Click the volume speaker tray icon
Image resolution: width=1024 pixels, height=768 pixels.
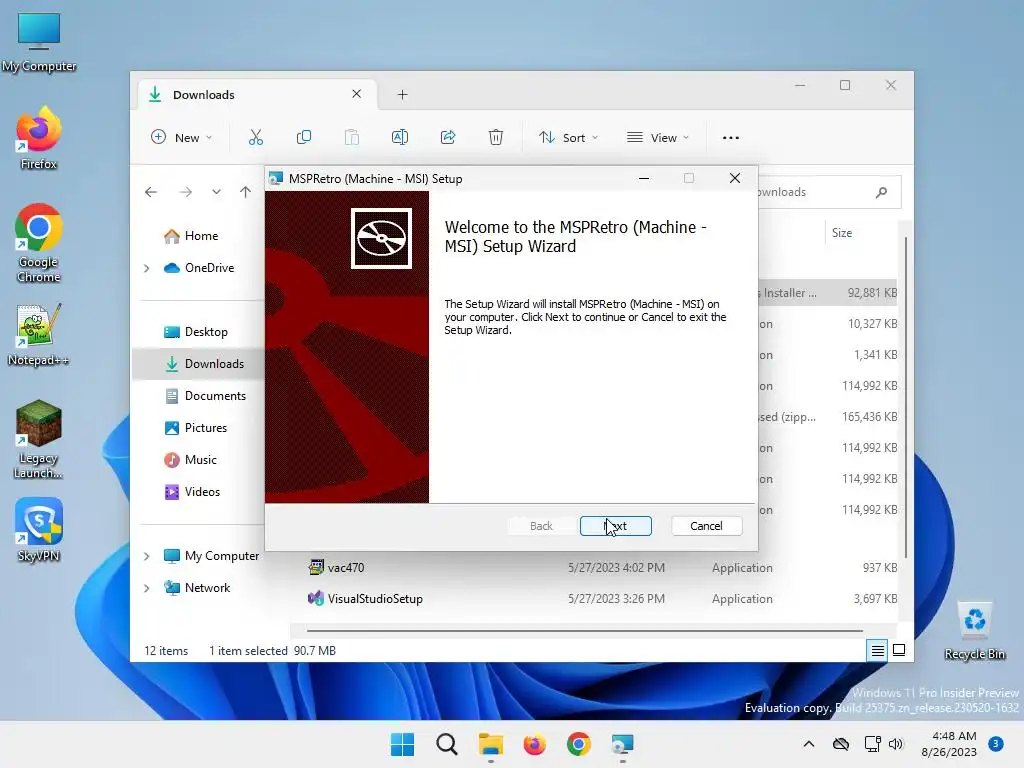tap(896, 744)
